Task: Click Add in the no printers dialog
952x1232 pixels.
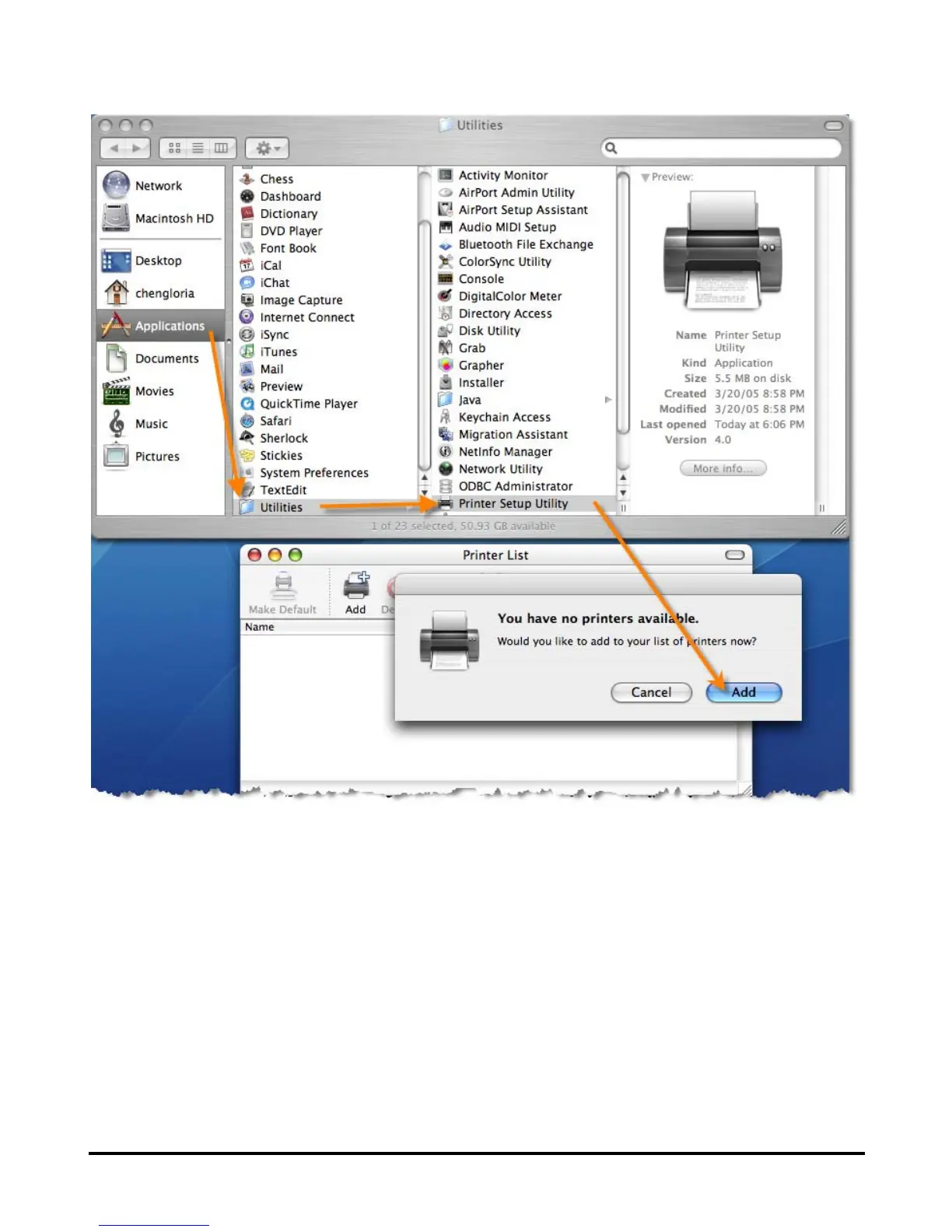Action: 744,692
